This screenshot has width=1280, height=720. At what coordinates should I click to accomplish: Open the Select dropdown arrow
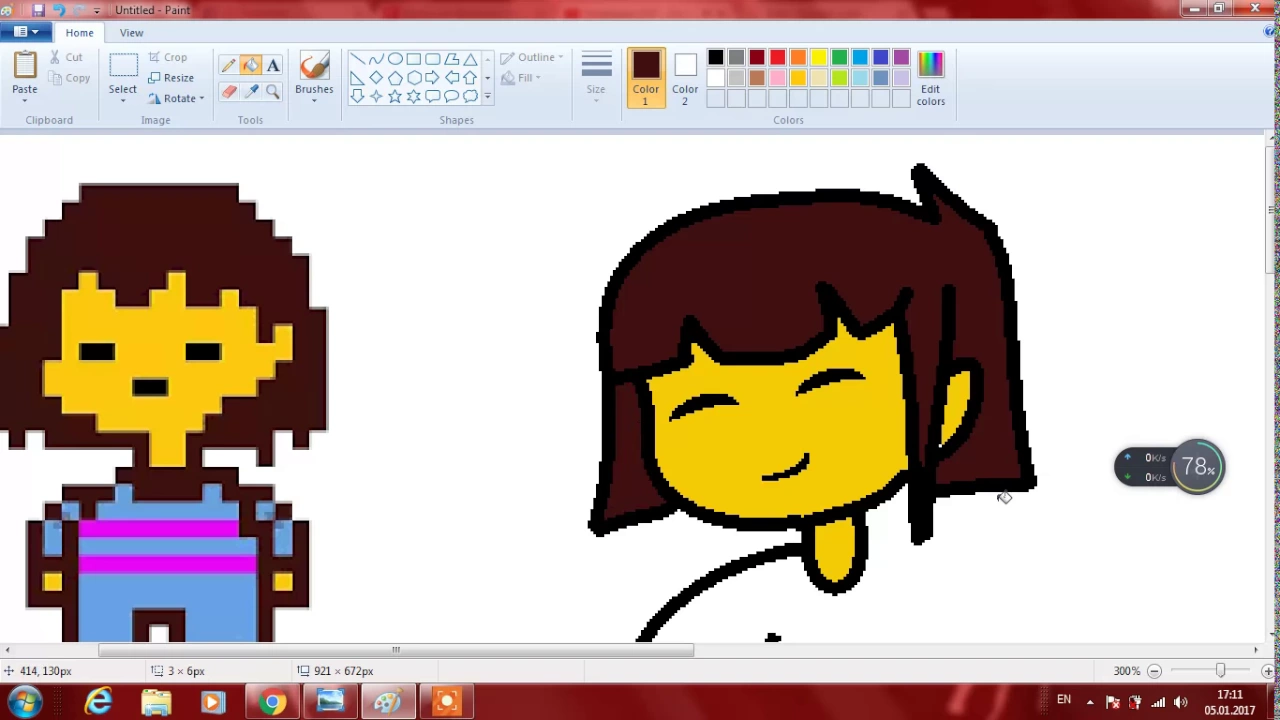point(123,101)
